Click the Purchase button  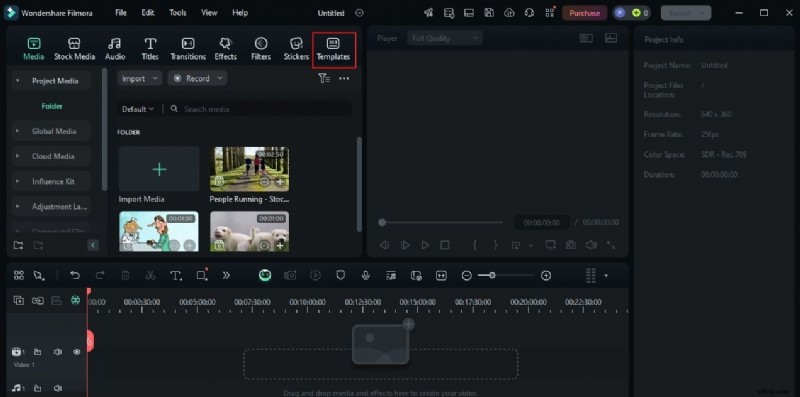(585, 13)
